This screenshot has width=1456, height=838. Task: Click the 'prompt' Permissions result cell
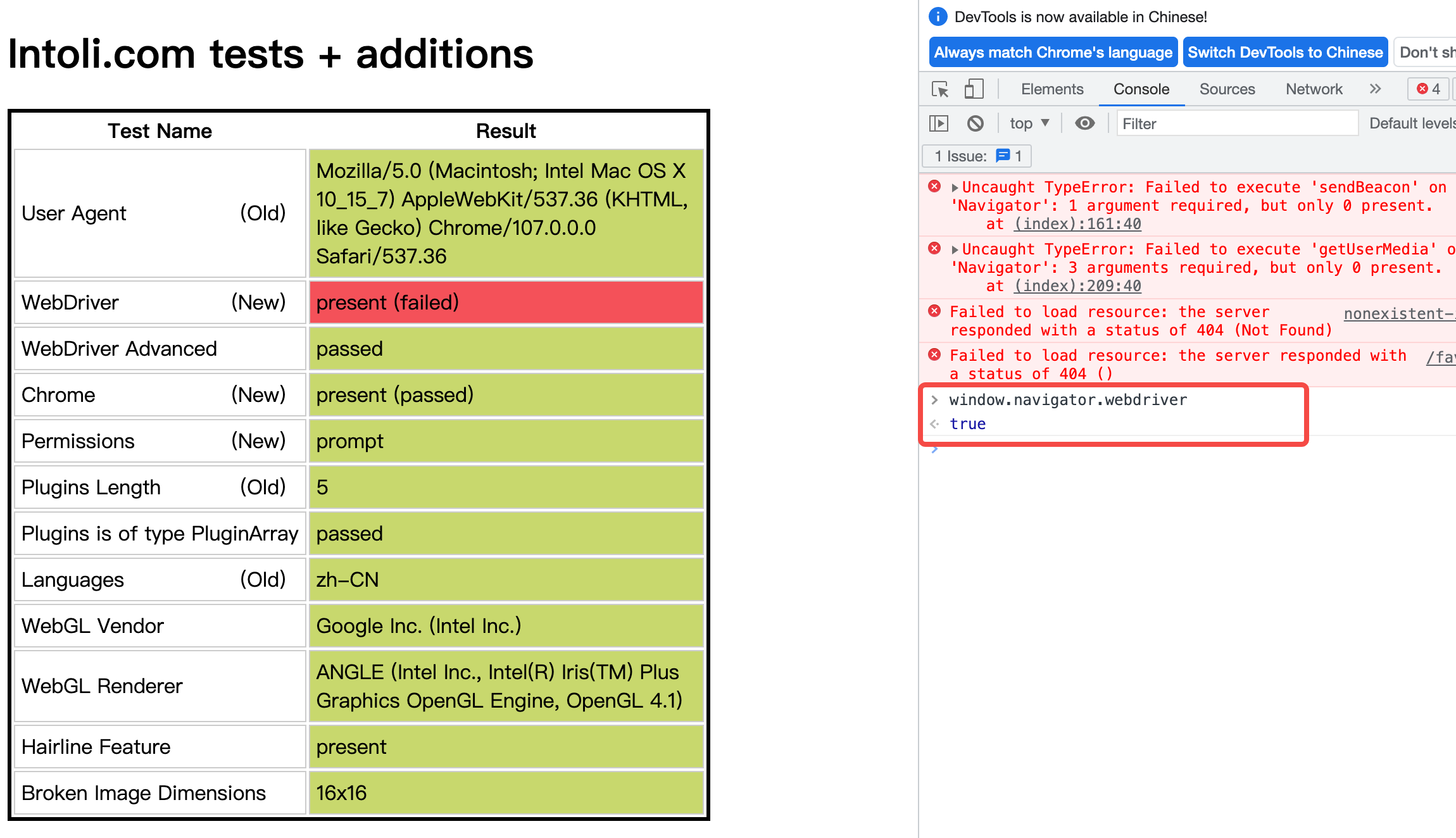tap(506, 441)
